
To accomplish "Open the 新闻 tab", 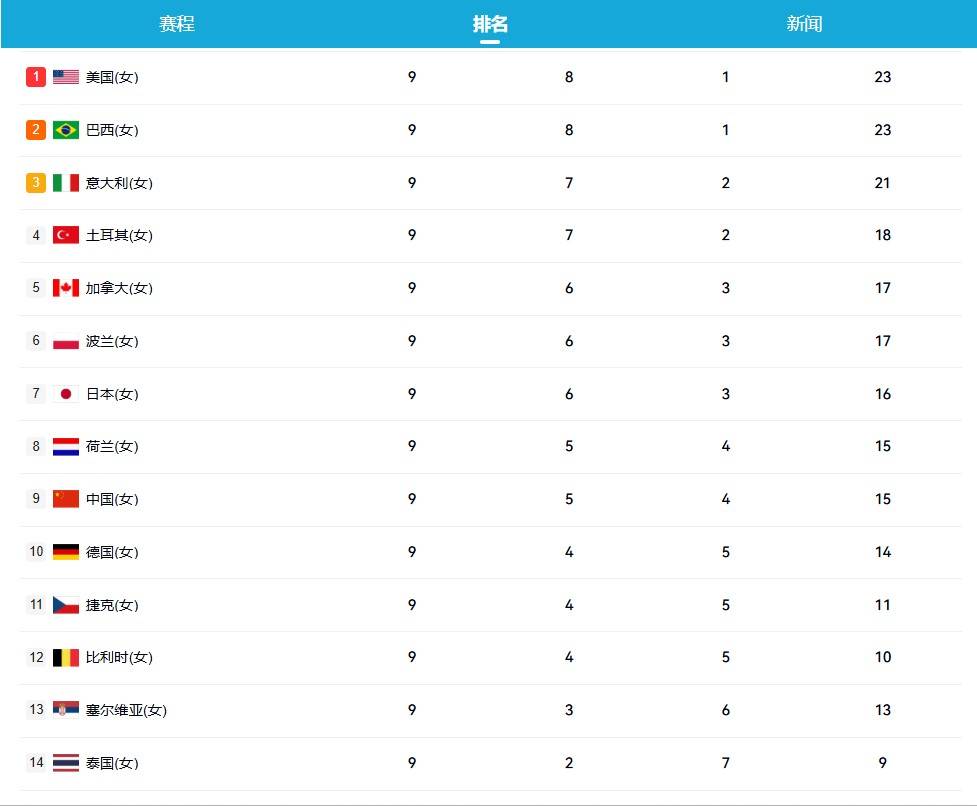I will 804,24.
